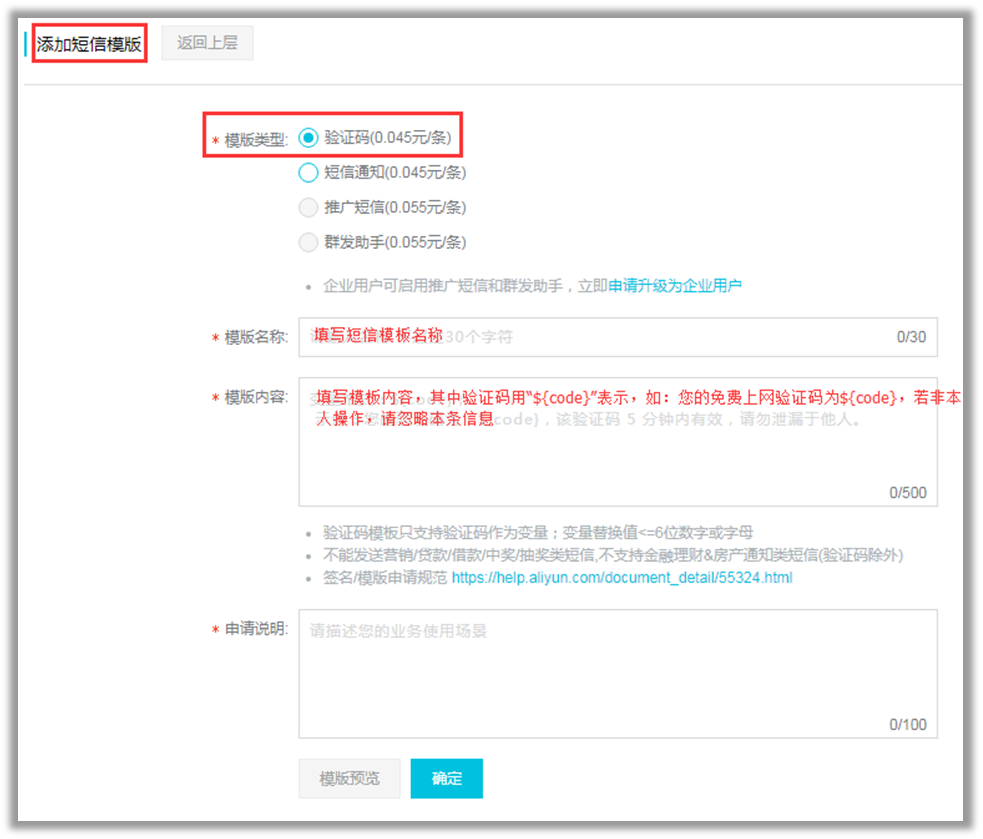Select the 群发助手 template type
The width and height of the screenshot is (983, 839).
[x=309, y=242]
